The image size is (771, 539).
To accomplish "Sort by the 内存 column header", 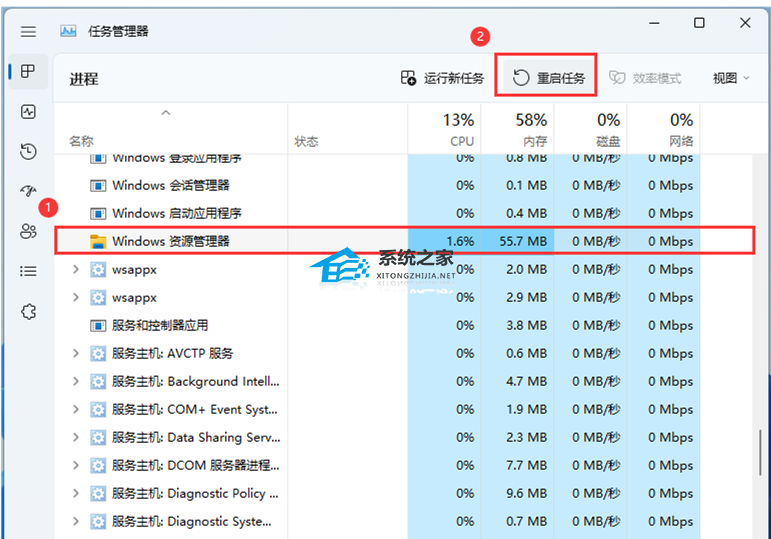I will click(x=517, y=129).
